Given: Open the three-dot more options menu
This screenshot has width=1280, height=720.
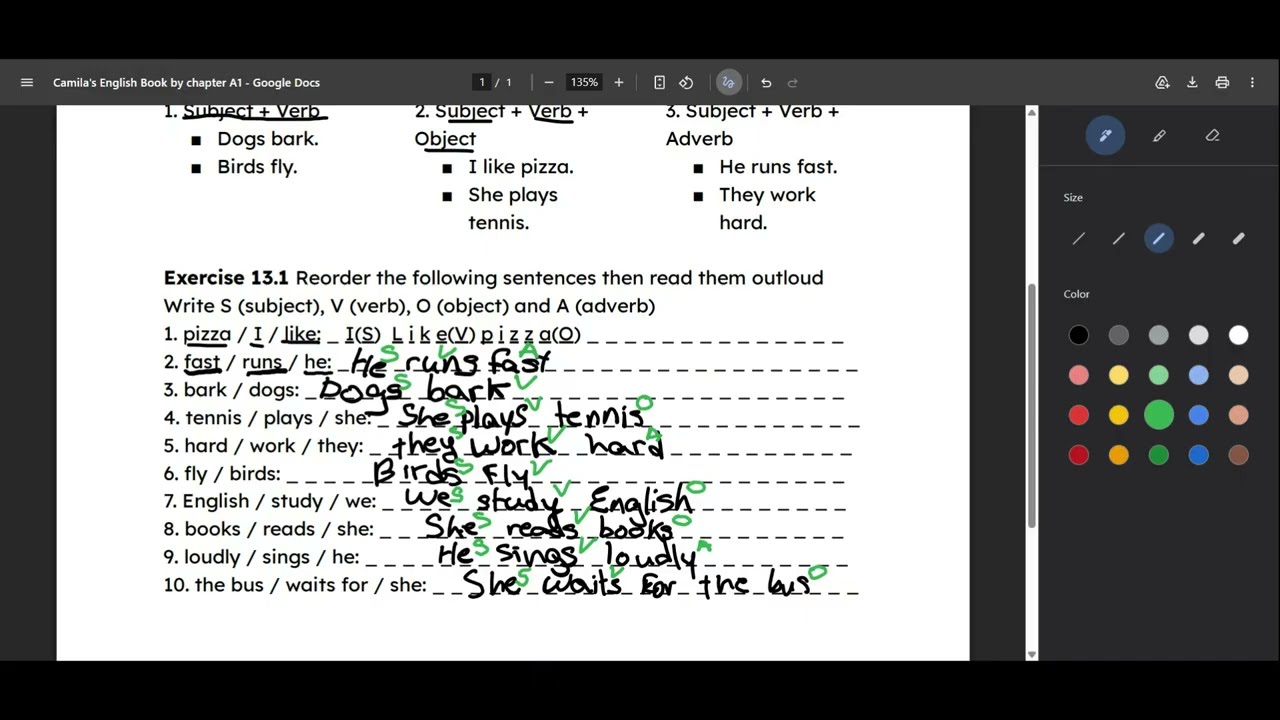Looking at the screenshot, I should pos(1252,83).
